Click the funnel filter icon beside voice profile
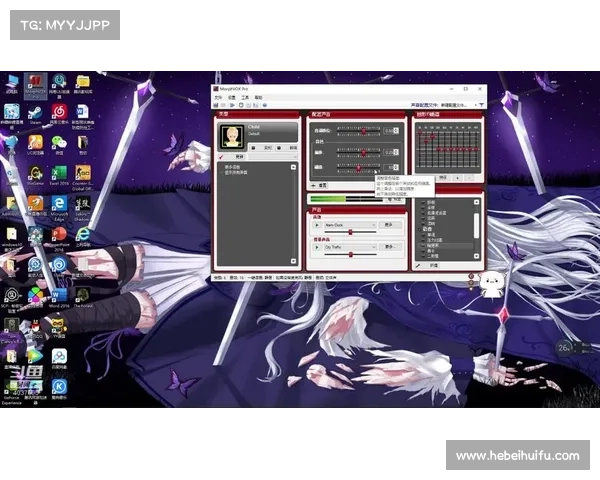 pyautogui.click(x=481, y=105)
